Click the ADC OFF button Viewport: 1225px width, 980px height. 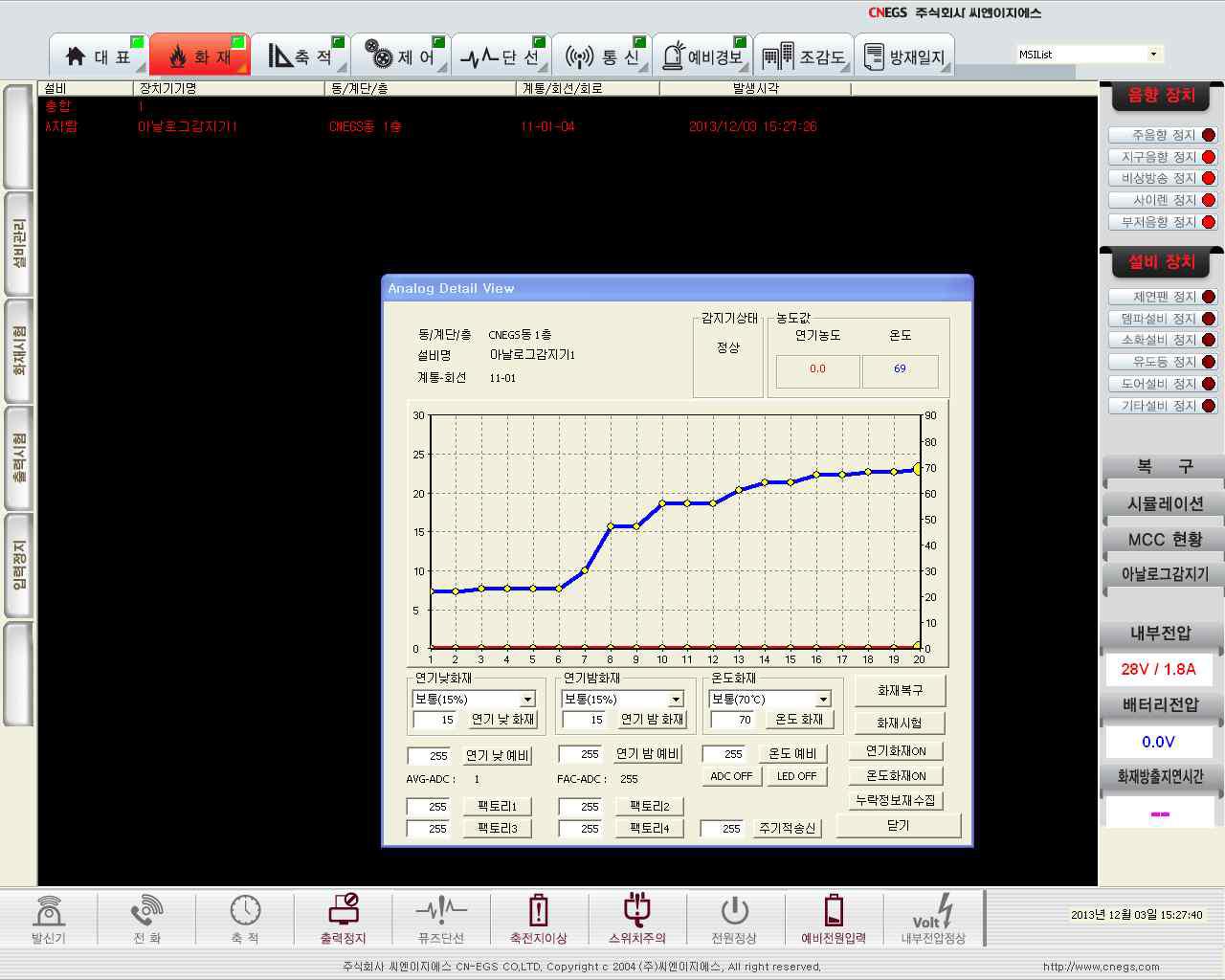tap(731, 776)
